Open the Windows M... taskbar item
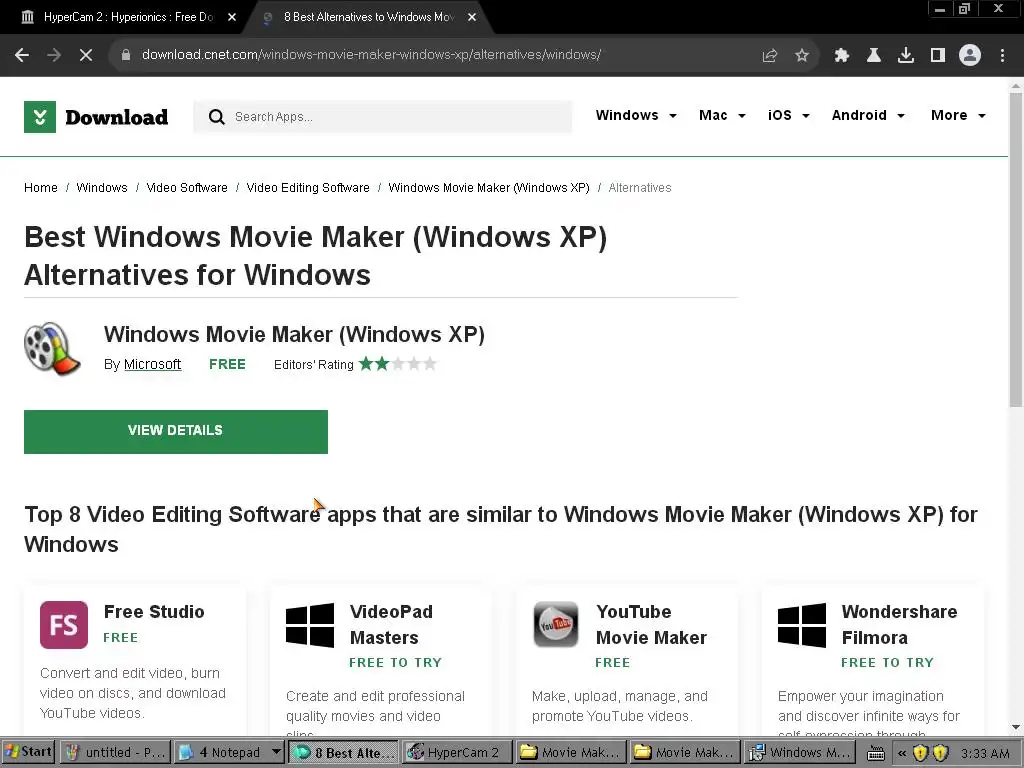 pos(799,752)
